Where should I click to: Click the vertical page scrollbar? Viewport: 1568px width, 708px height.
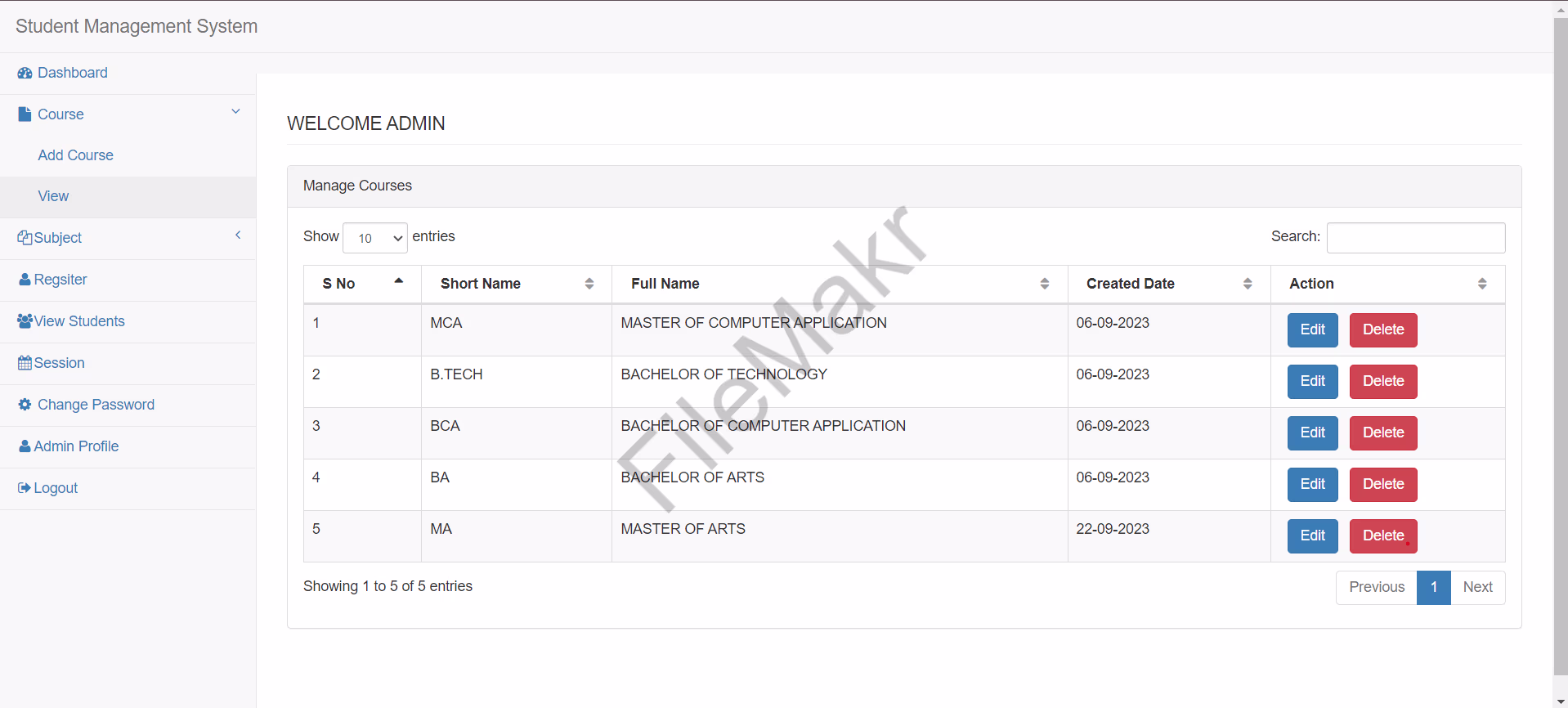point(1561,347)
